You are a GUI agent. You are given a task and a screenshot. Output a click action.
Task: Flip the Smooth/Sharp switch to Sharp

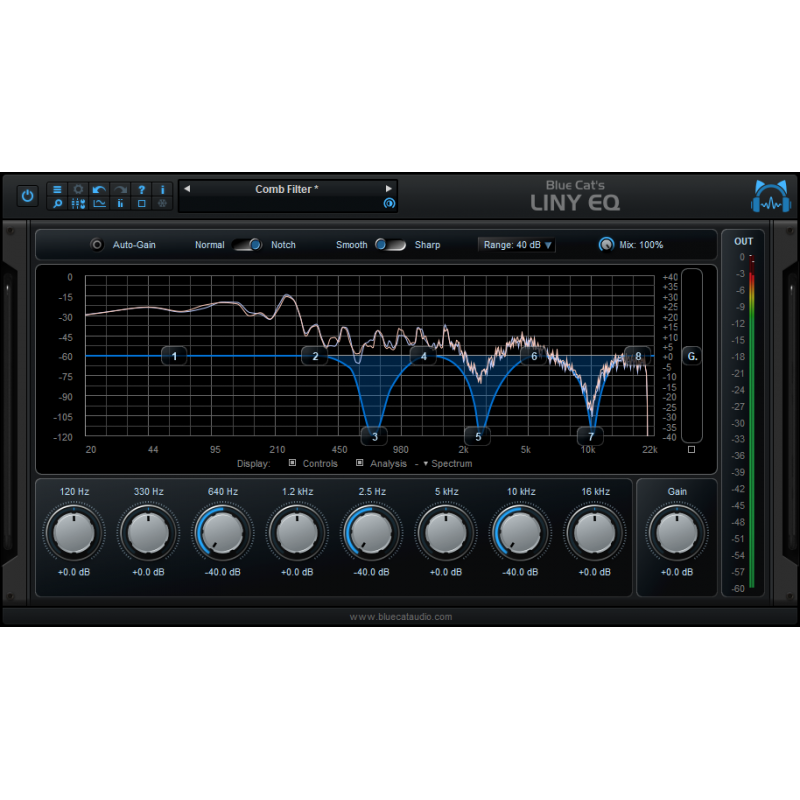(x=398, y=244)
